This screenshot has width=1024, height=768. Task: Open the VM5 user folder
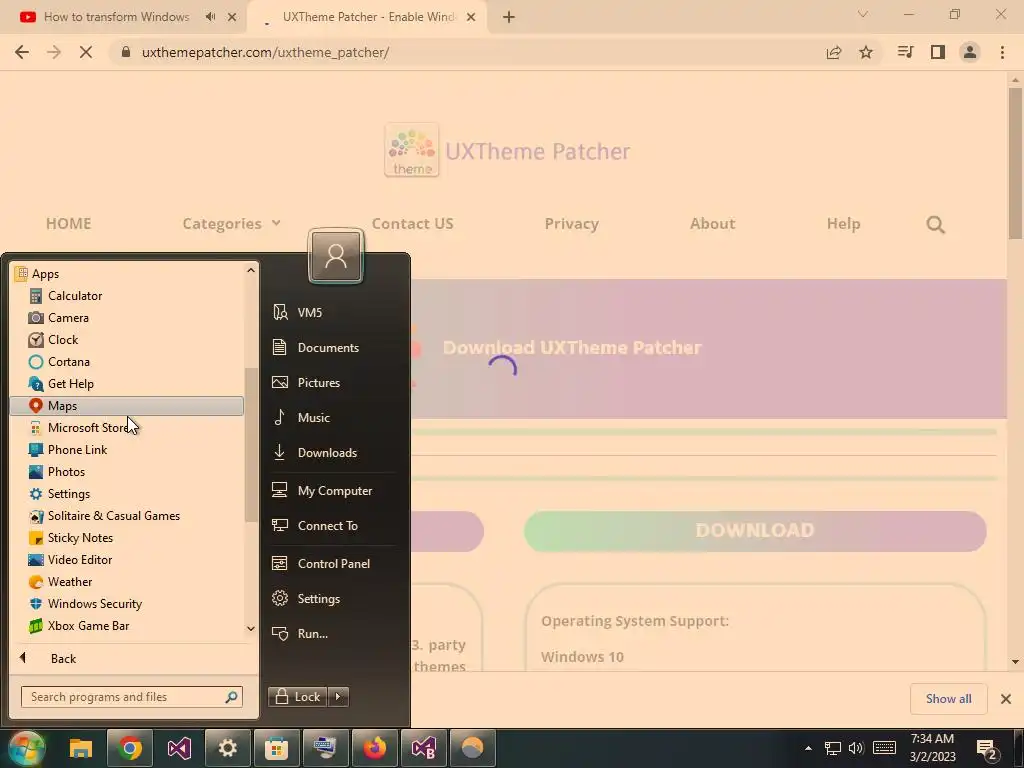tap(334, 313)
